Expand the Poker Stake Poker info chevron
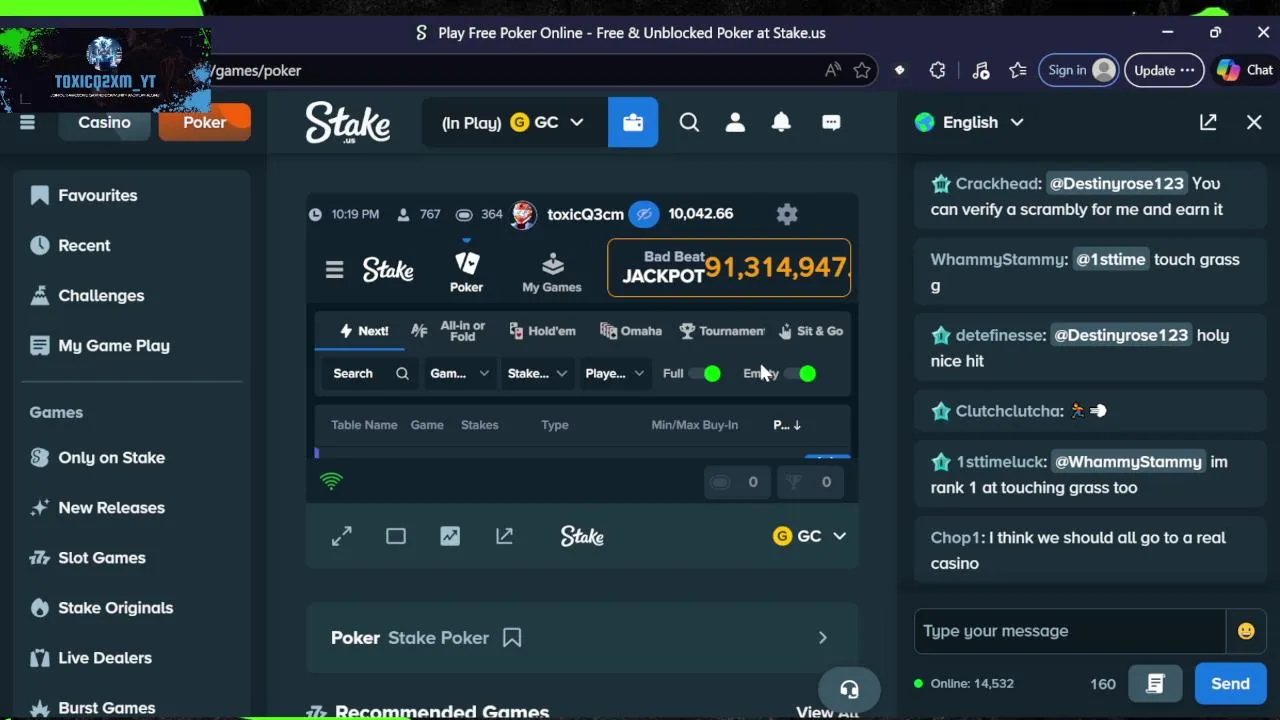 click(x=822, y=638)
